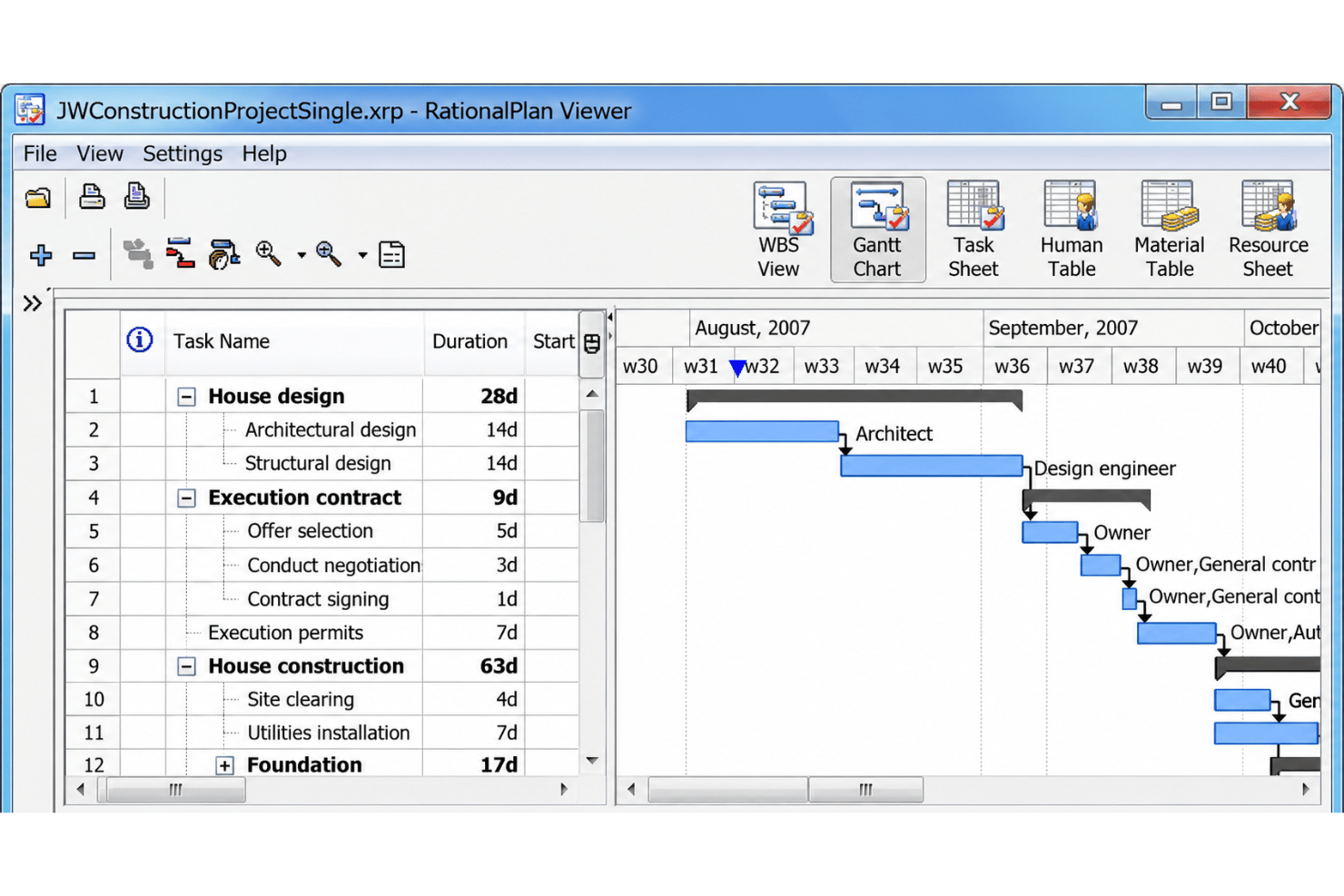The height and width of the screenshot is (896, 1344).
Task: Click the Duration column header
Action: [474, 341]
